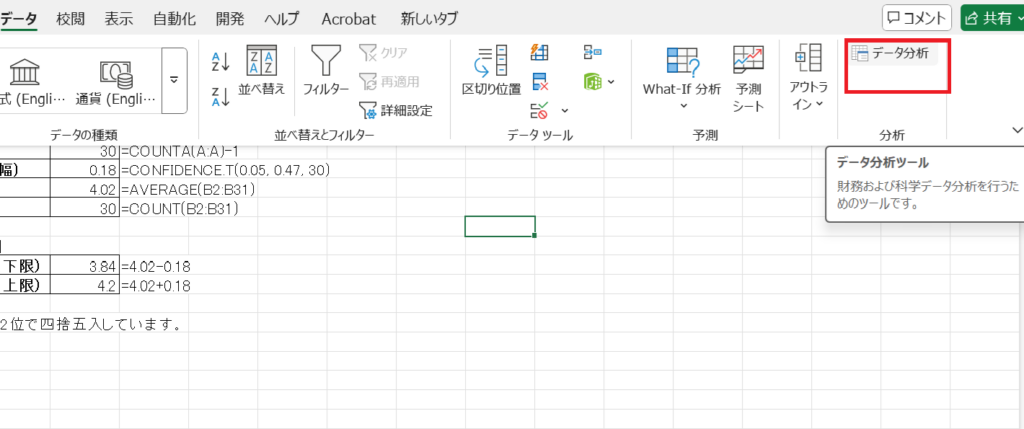Click the クリア filter button

pyautogui.click(x=384, y=53)
